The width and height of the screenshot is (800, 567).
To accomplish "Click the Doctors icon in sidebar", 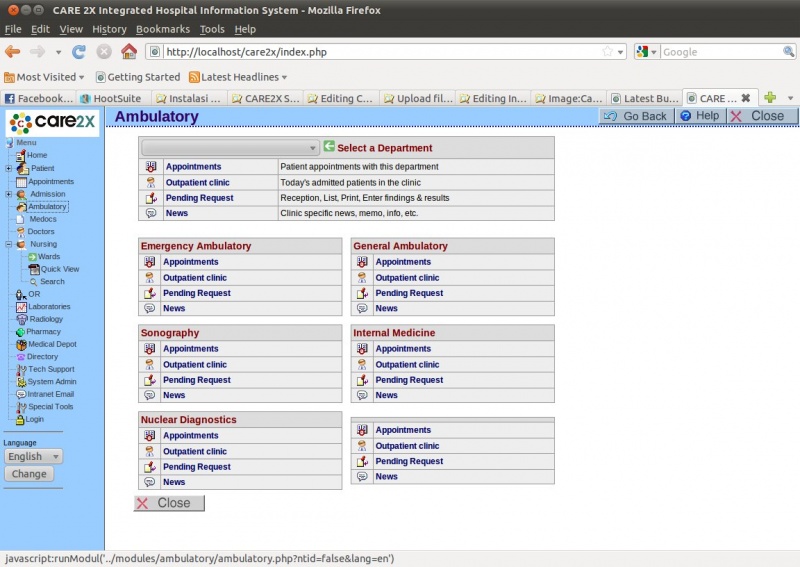I will [x=21, y=232].
